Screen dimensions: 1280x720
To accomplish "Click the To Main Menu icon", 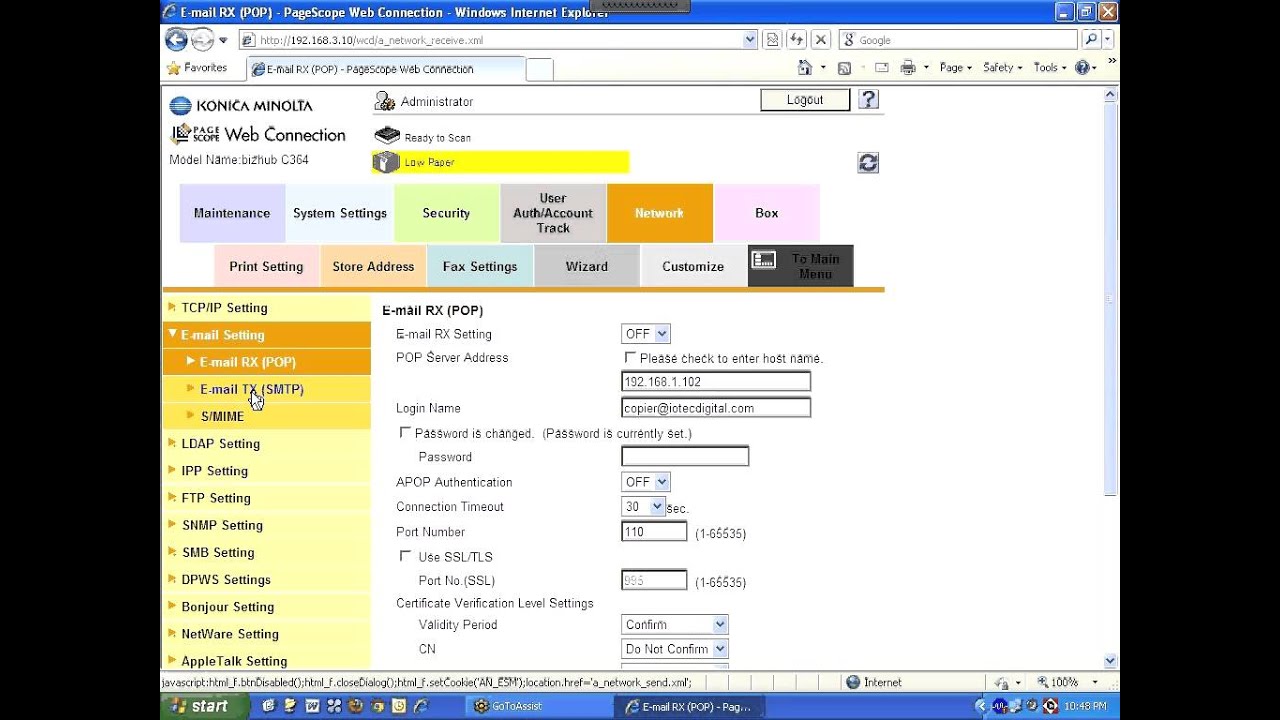I will pos(764,260).
